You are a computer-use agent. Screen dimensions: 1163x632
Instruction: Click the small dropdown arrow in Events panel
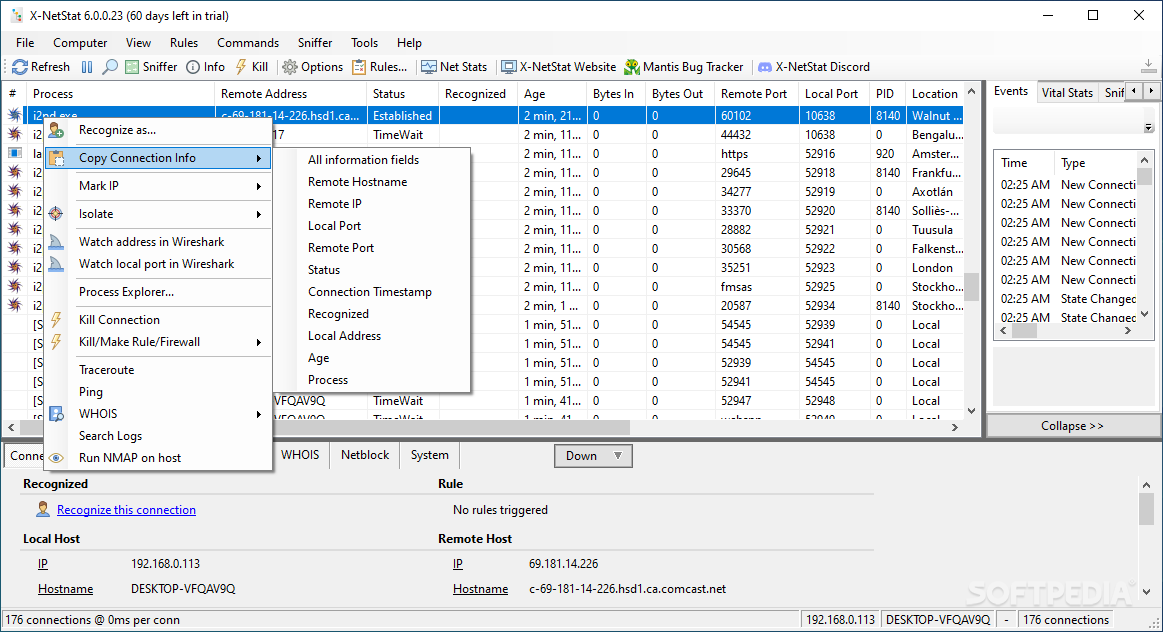coord(1148,128)
